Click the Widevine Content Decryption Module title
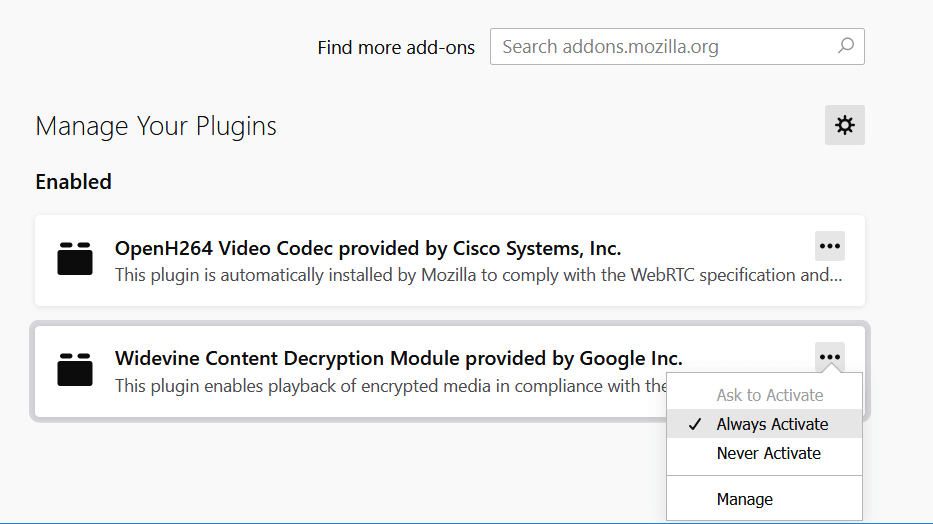The width and height of the screenshot is (933, 524). pyautogui.click(x=398, y=358)
